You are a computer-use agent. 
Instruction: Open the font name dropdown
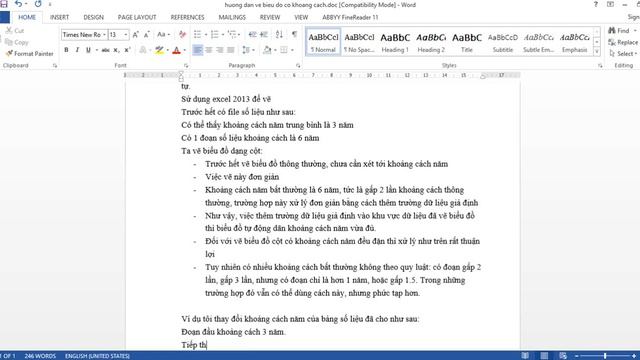tap(104, 35)
